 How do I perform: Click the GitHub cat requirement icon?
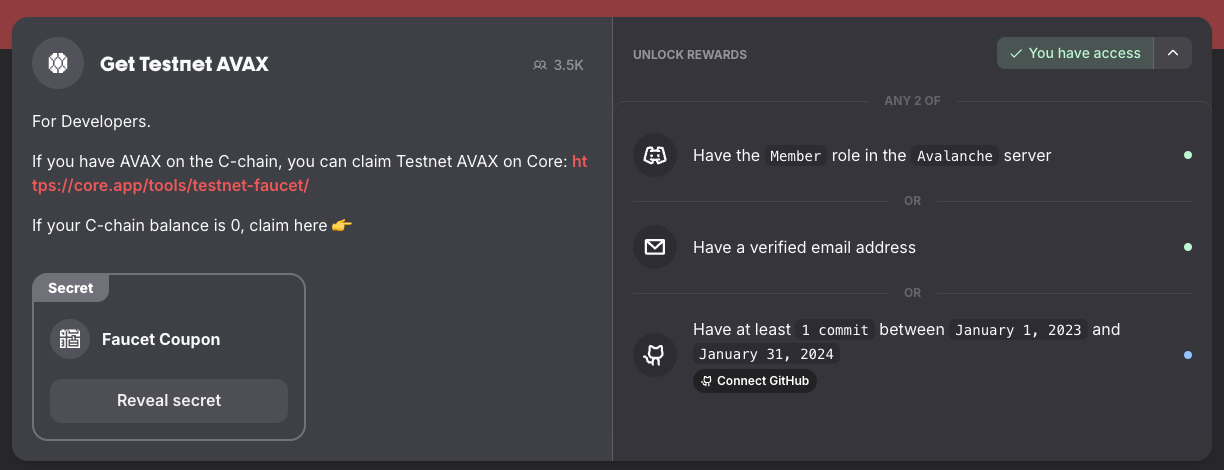click(x=655, y=355)
